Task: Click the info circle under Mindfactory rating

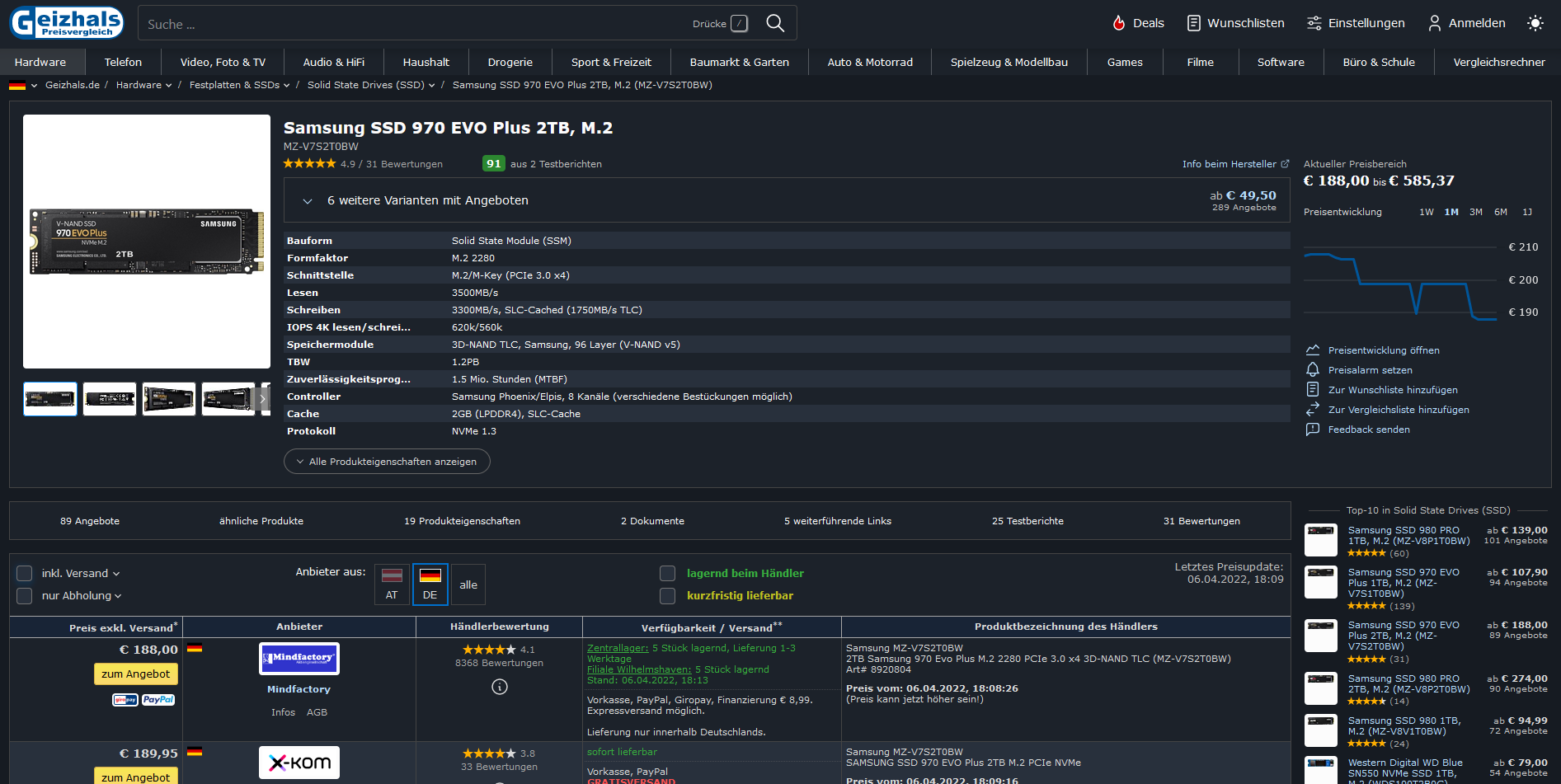Action: click(500, 687)
